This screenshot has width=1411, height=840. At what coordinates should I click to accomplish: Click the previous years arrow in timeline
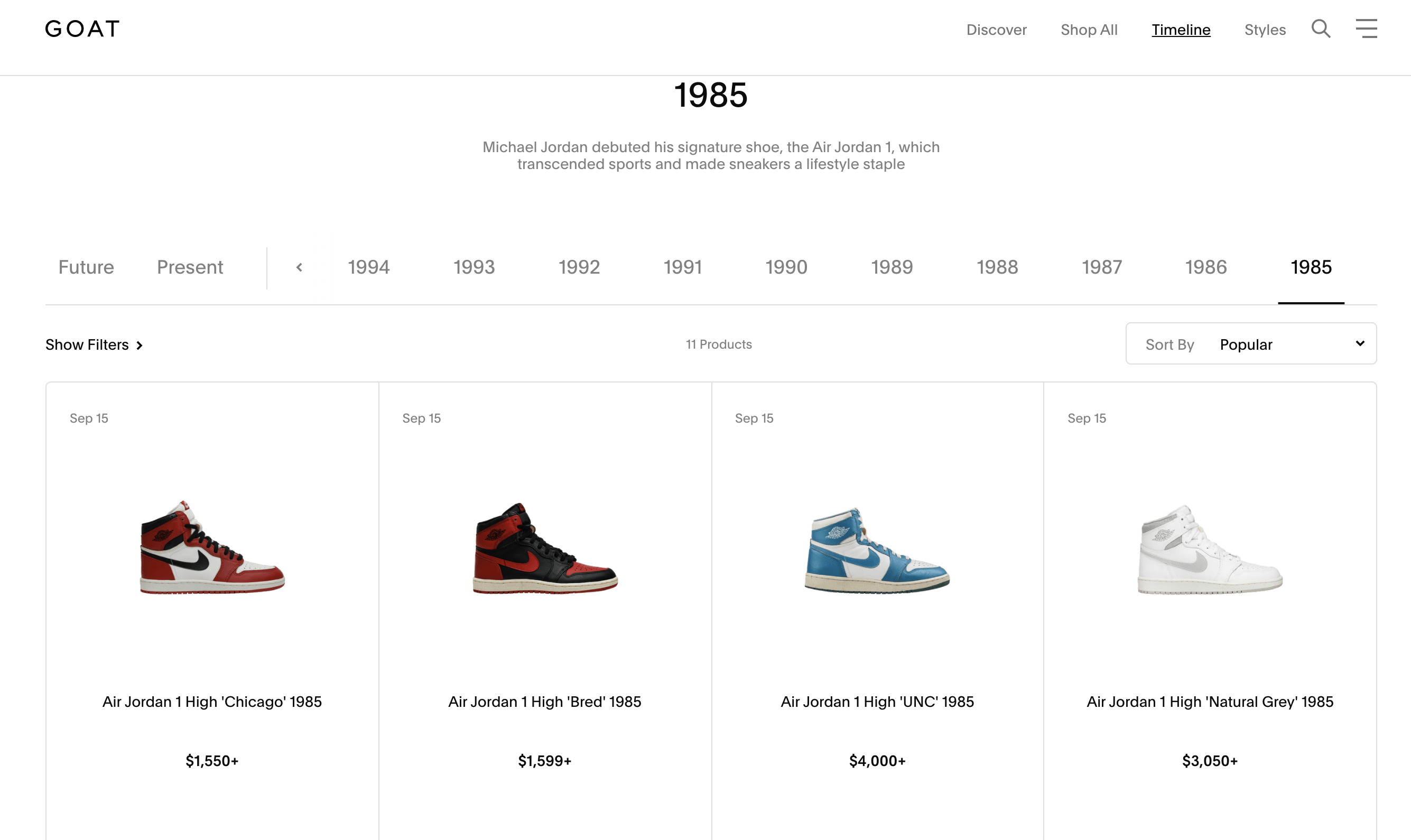(x=300, y=267)
